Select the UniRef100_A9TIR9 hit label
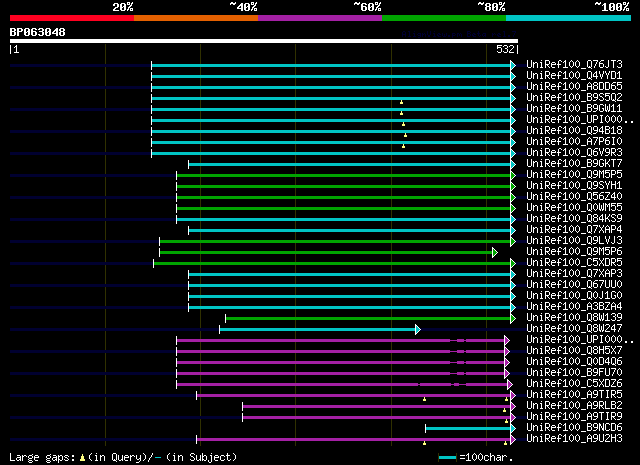The height and width of the screenshot is (465, 640). tap(574, 417)
